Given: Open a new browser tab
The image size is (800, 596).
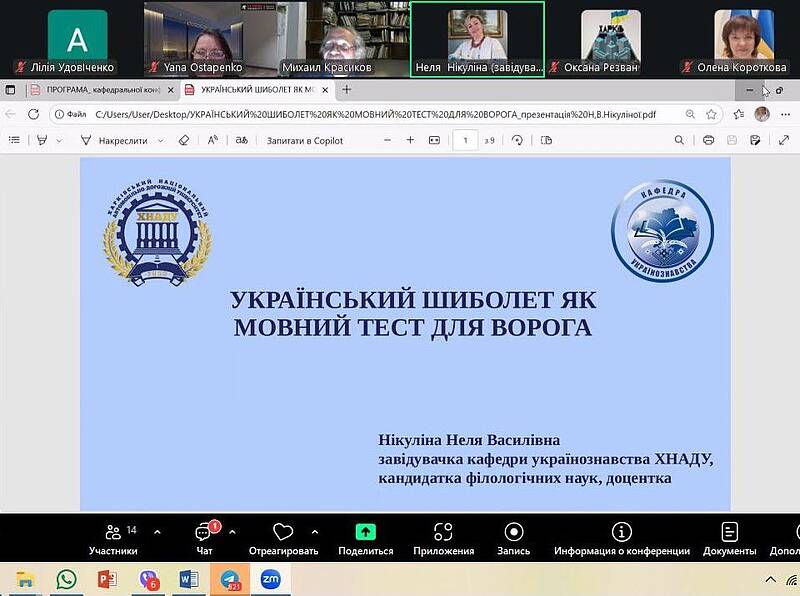Looking at the screenshot, I should pos(347,90).
